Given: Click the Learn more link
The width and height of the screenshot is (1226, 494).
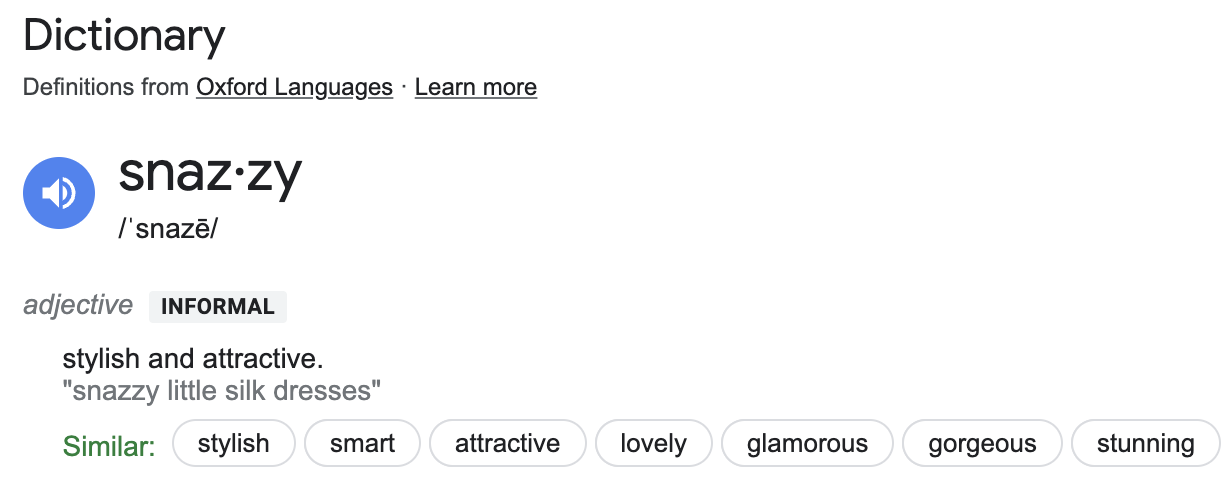Looking at the screenshot, I should pyautogui.click(x=475, y=87).
